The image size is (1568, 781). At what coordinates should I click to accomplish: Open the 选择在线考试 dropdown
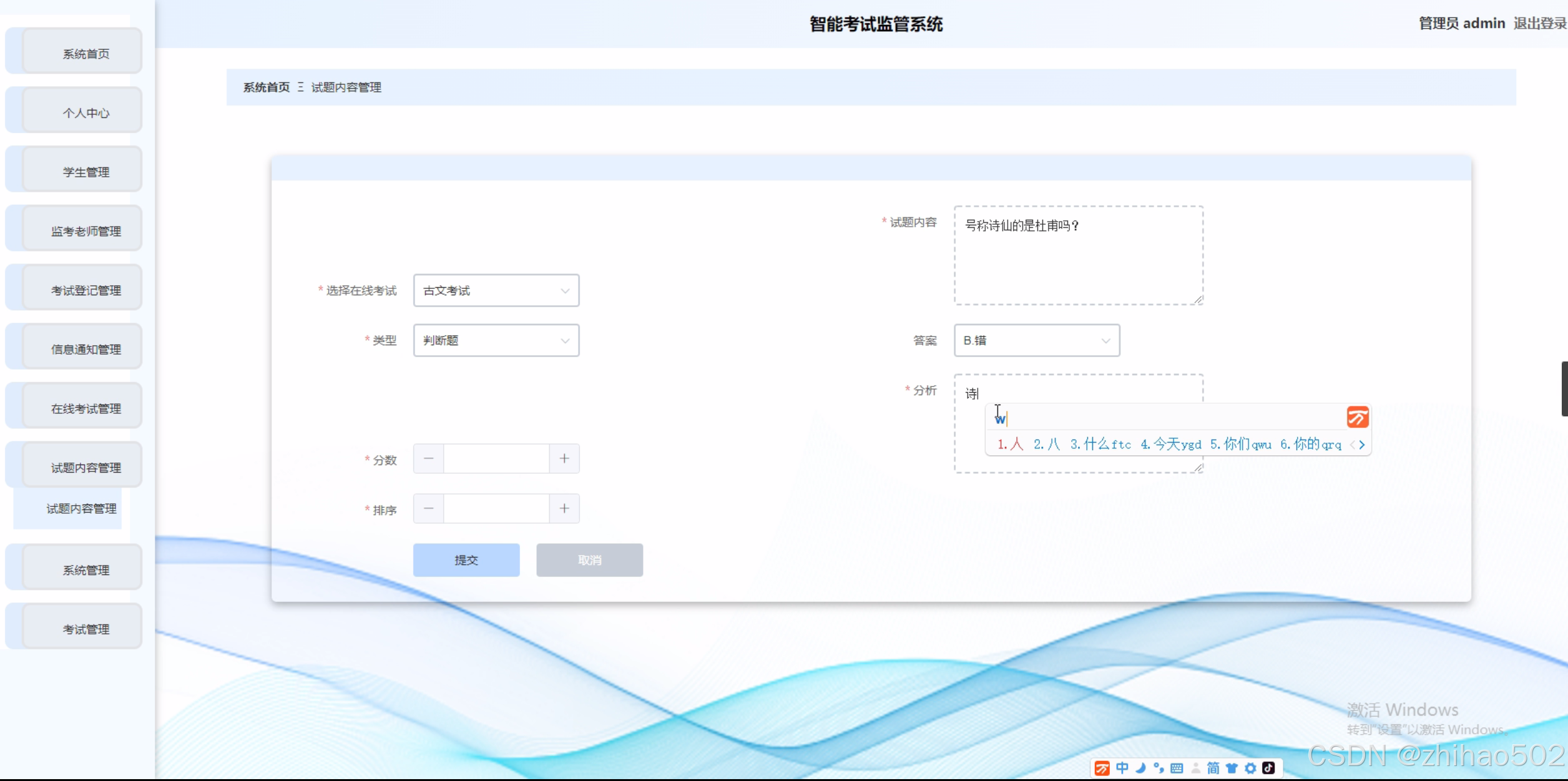[496, 290]
